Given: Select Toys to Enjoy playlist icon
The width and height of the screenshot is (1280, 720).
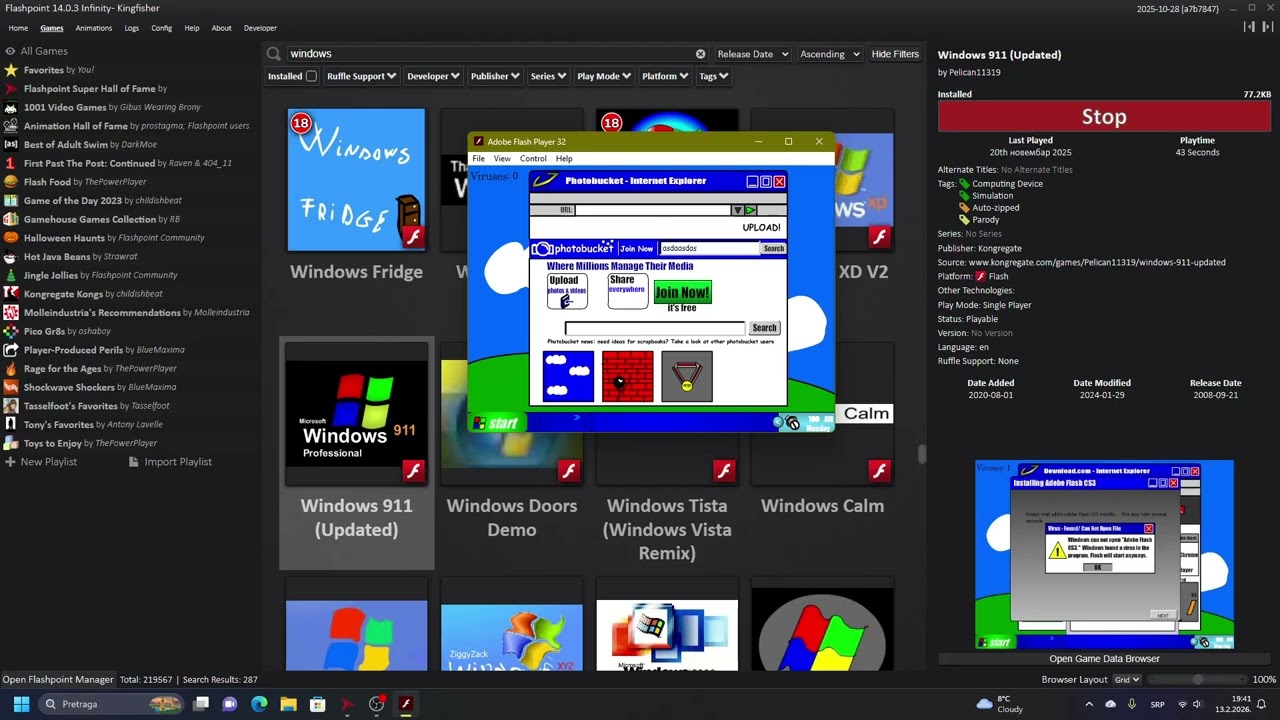Looking at the screenshot, I should point(11,443).
